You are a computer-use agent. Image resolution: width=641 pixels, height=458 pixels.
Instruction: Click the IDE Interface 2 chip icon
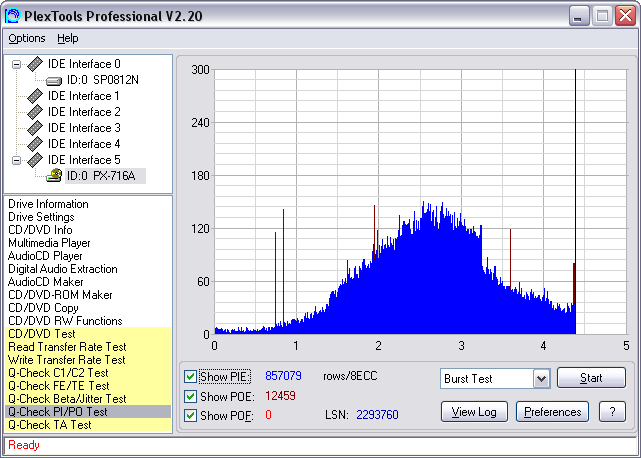coord(35,112)
